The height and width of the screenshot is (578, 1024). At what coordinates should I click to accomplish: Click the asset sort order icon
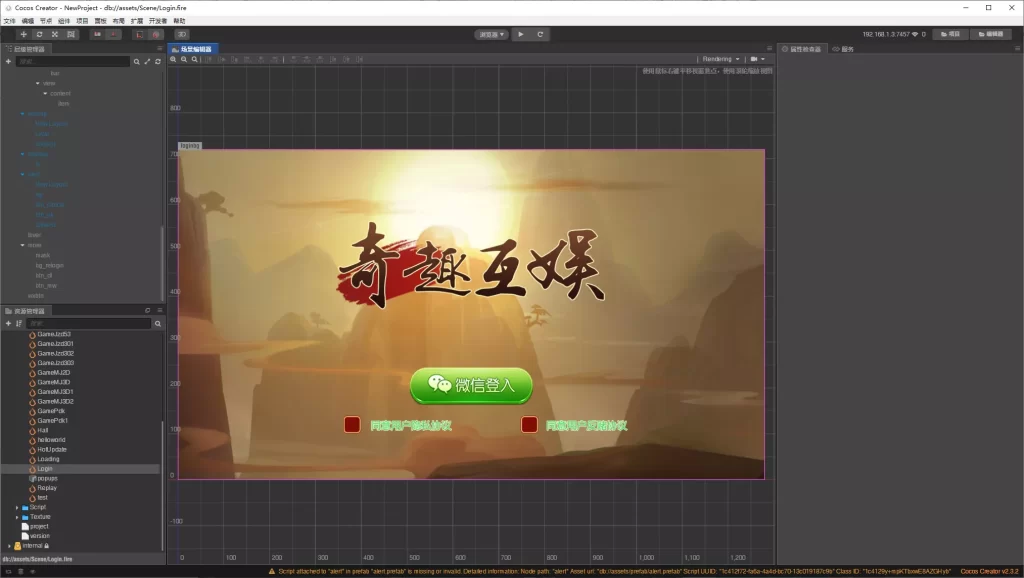tap(19, 323)
